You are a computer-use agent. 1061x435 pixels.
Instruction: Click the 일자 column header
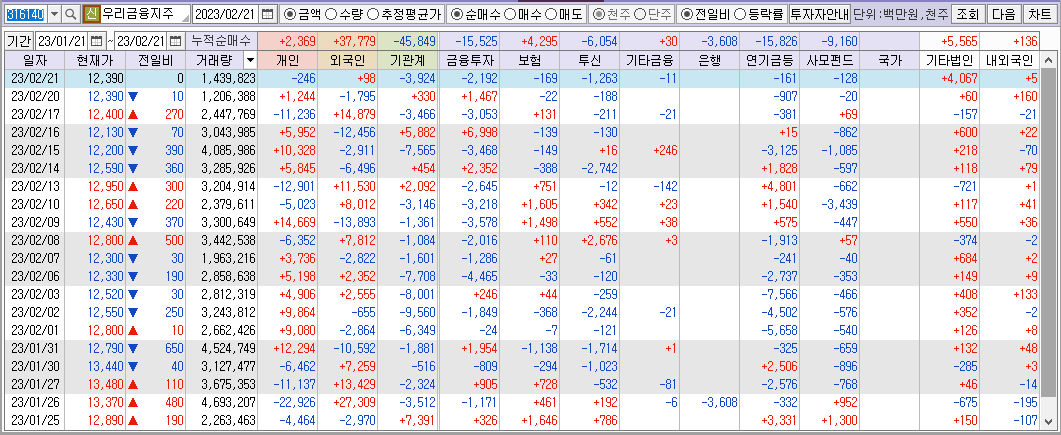[x=35, y=61]
